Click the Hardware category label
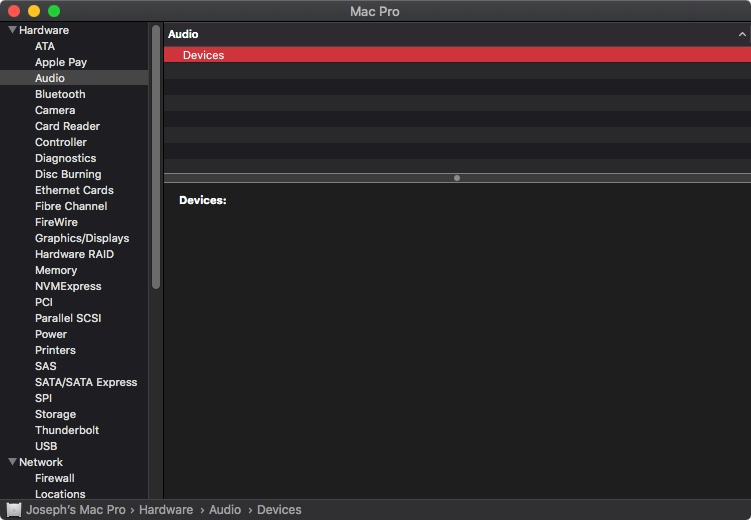This screenshot has height=520, width=751. click(44, 30)
